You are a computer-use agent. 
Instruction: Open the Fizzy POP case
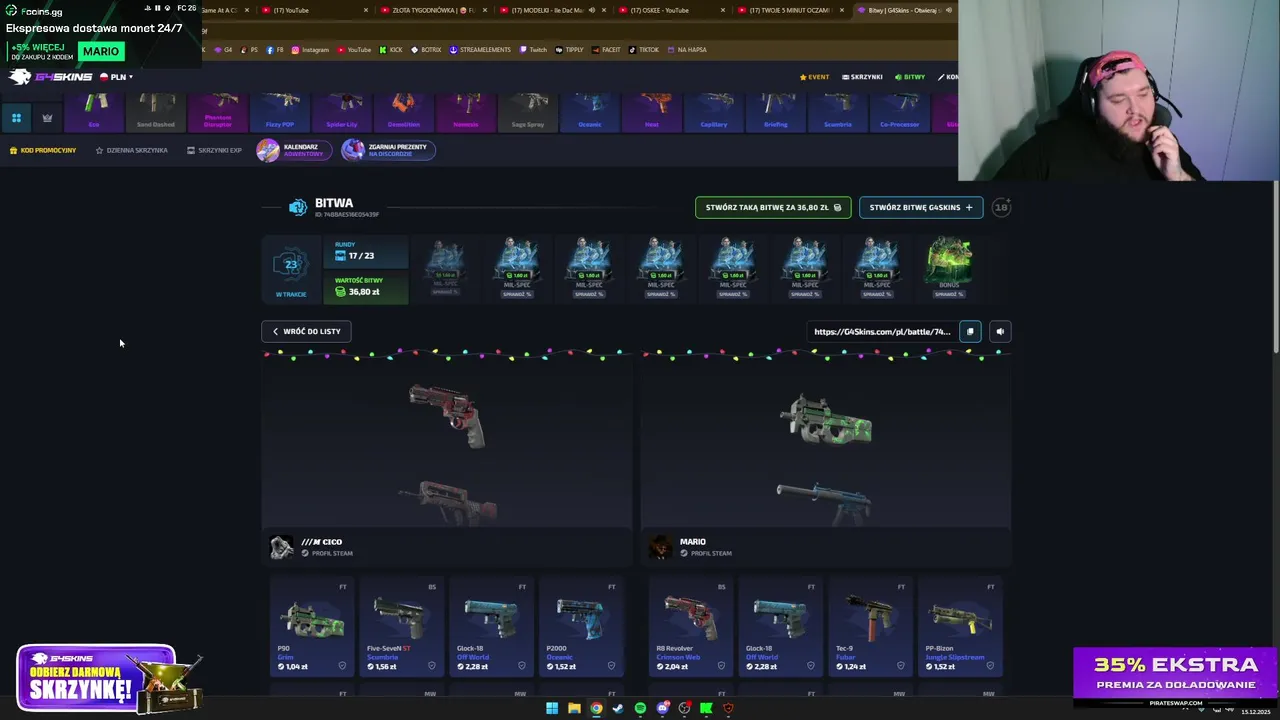point(280,111)
